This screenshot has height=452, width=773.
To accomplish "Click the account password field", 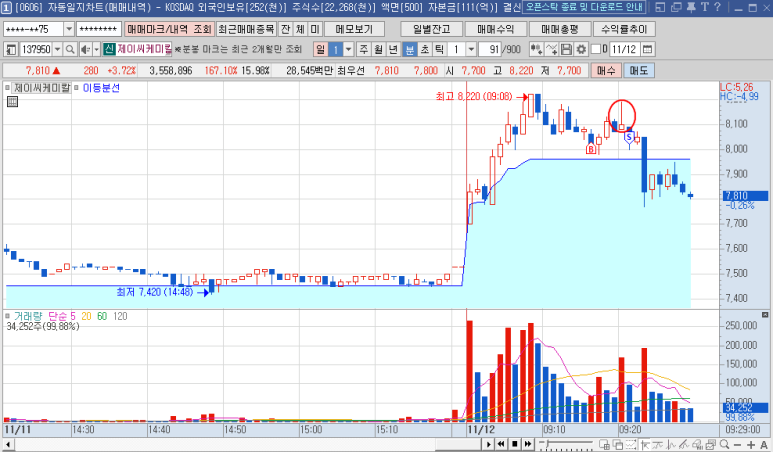I will 99,30.
